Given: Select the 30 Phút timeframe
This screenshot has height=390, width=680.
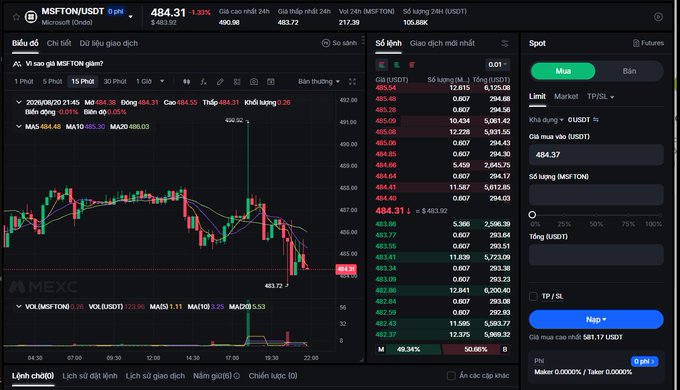Looking at the screenshot, I should (115, 82).
